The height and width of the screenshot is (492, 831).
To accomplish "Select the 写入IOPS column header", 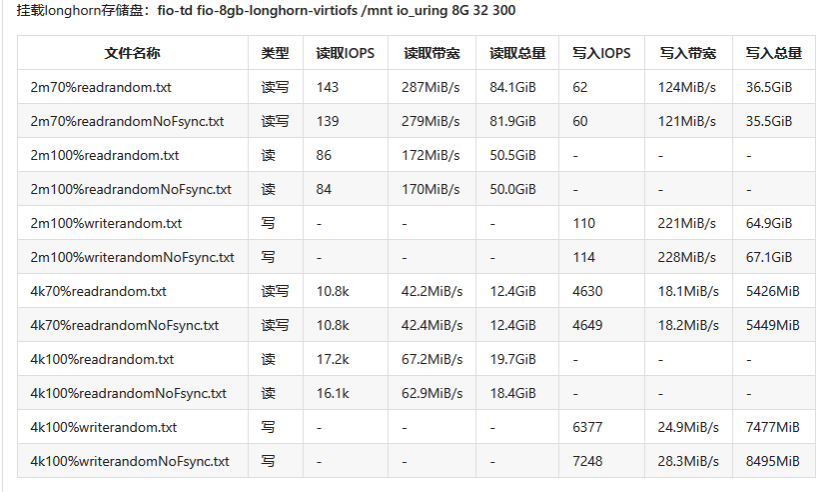I will click(x=602, y=53).
